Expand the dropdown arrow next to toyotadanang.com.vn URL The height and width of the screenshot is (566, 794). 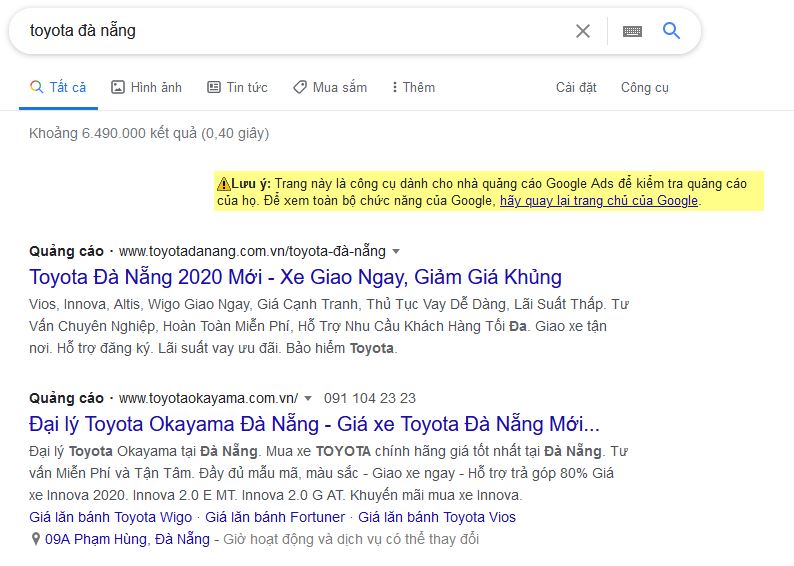[396, 252]
